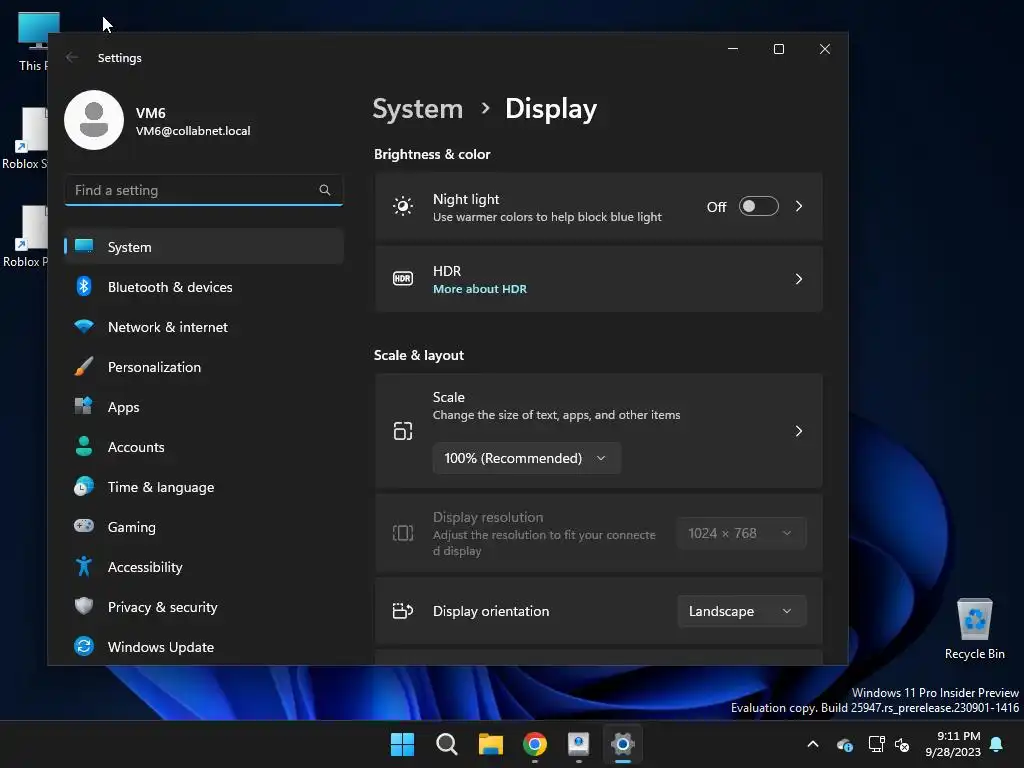Screen dimensions: 1024x768
Task: Click the HDR badge icon
Action: coord(403,279)
